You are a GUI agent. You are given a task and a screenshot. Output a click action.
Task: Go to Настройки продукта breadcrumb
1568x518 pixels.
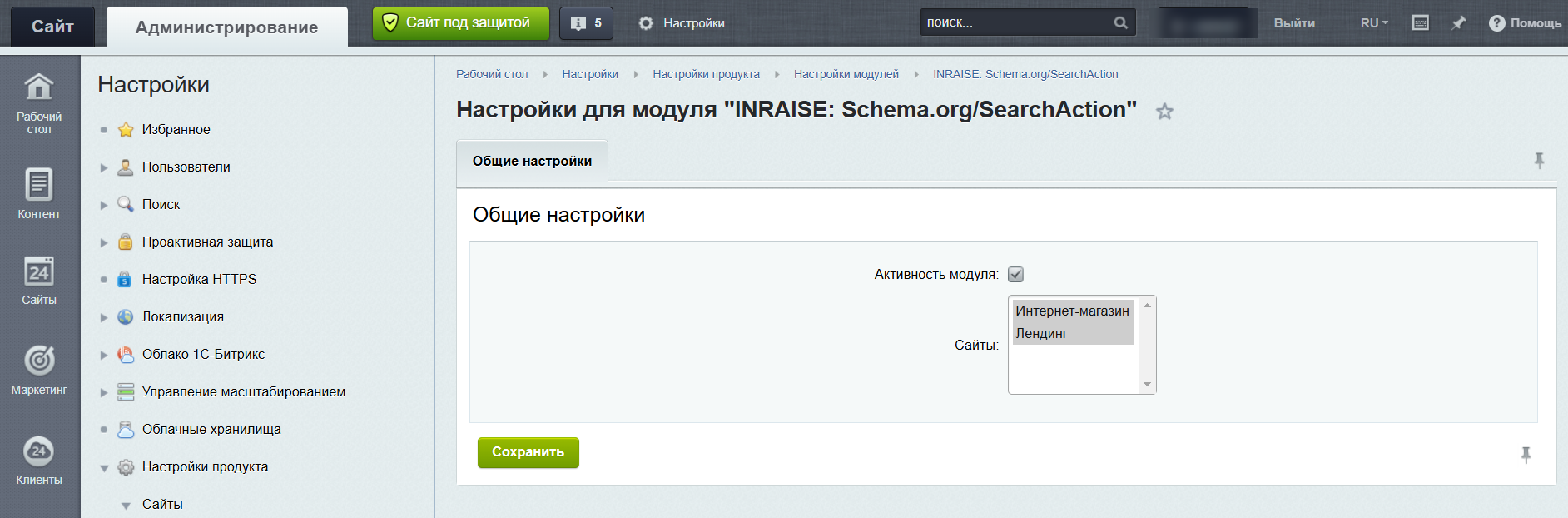pos(706,74)
